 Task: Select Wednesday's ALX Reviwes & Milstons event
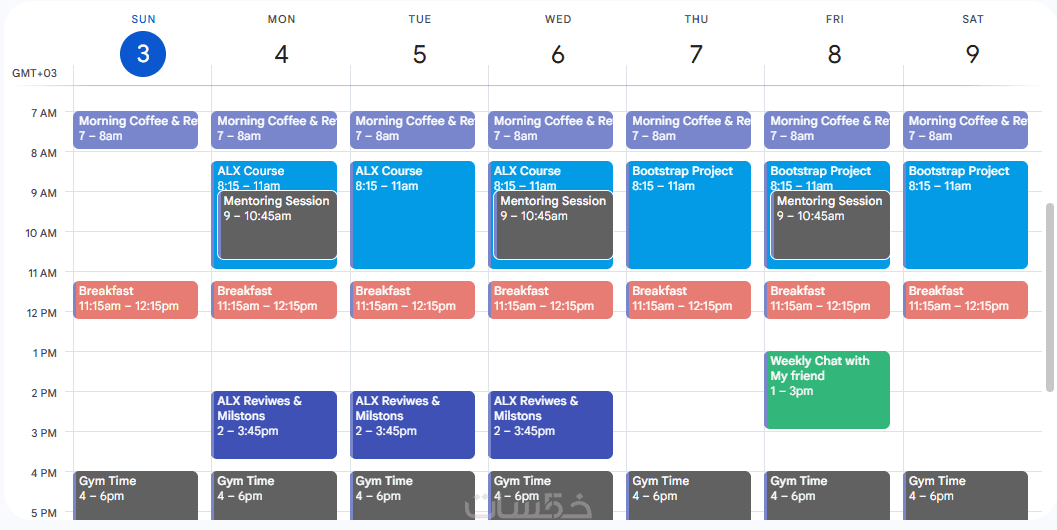pos(550,425)
